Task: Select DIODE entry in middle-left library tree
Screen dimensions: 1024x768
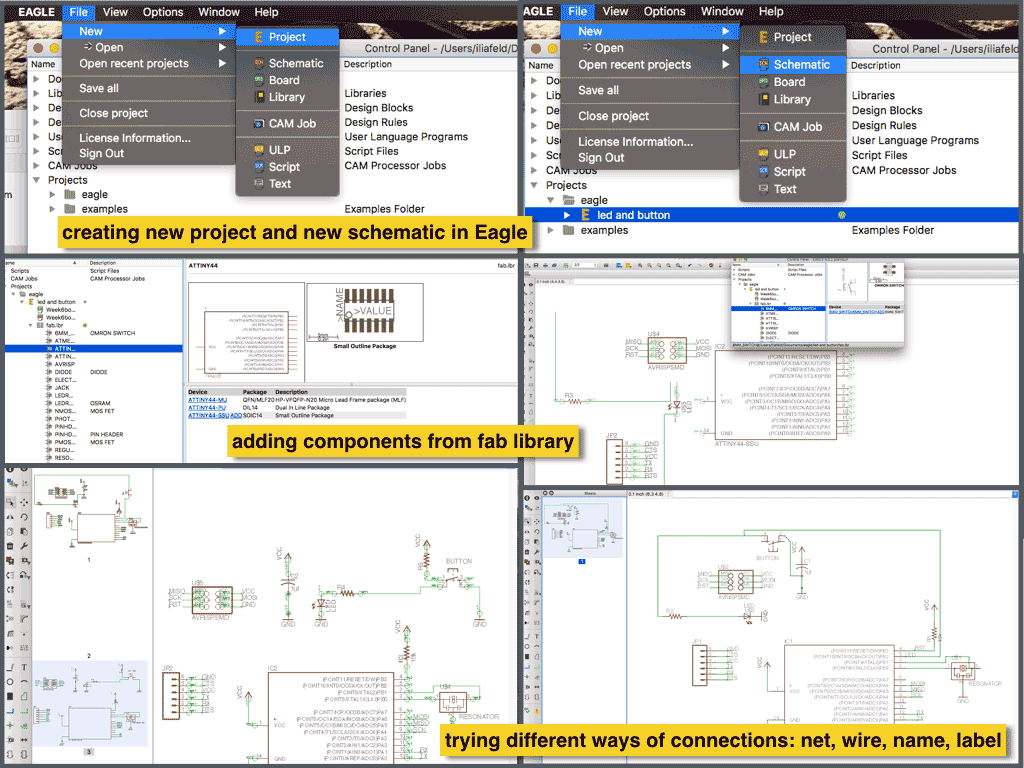Action: (x=63, y=372)
